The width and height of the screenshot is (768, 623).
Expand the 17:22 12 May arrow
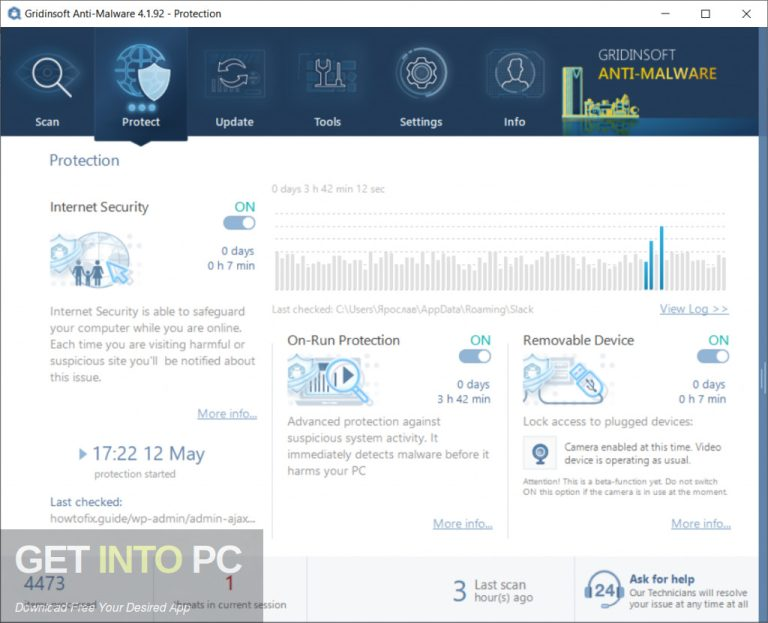click(x=83, y=454)
